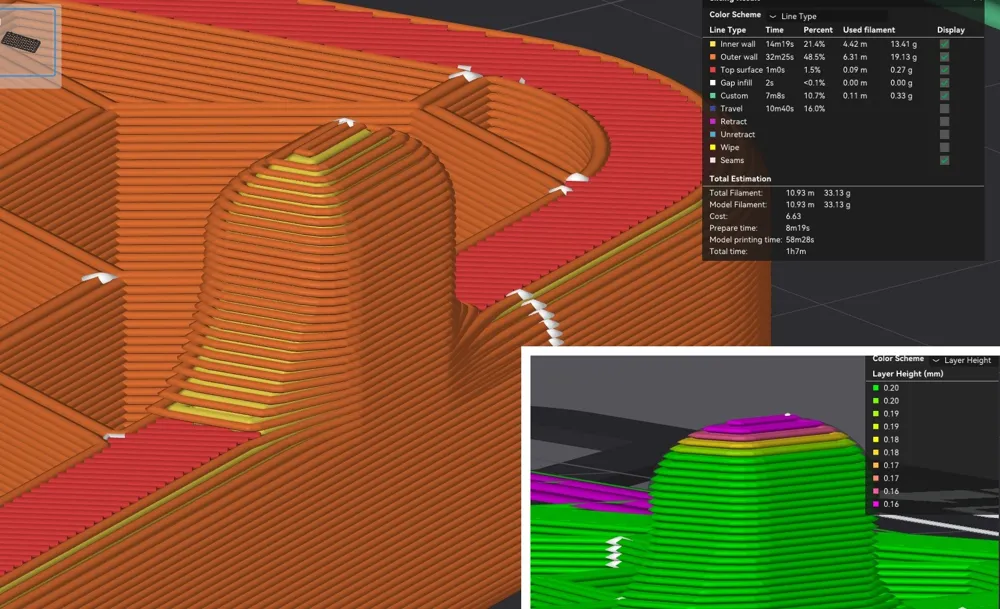This screenshot has width=1000, height=609.
Task: Click the Percent column header
Action: point(818,30)
